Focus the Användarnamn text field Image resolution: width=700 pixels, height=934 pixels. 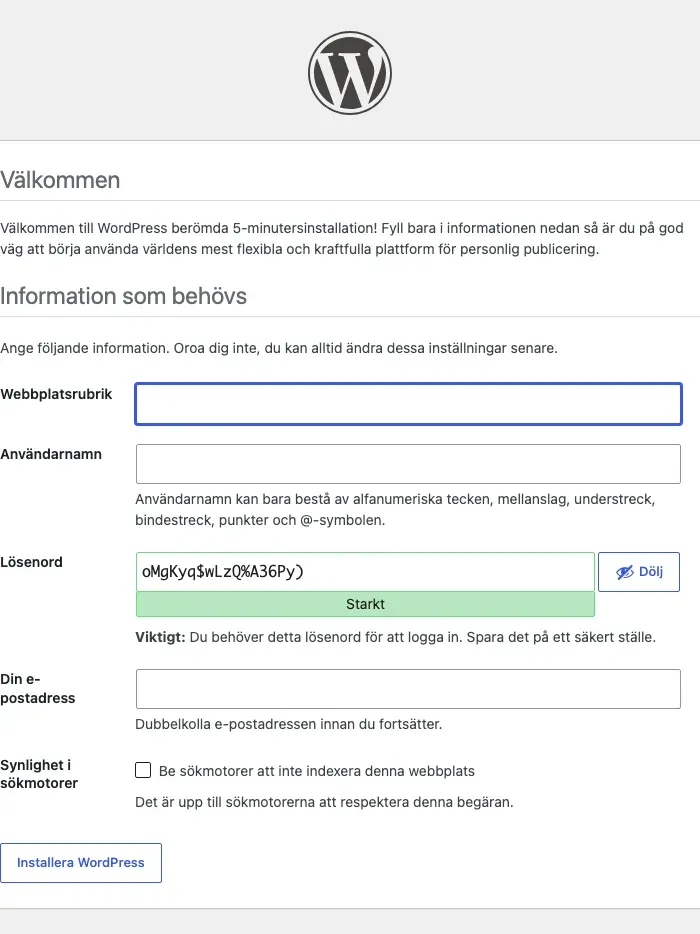(x=408, y=464)
